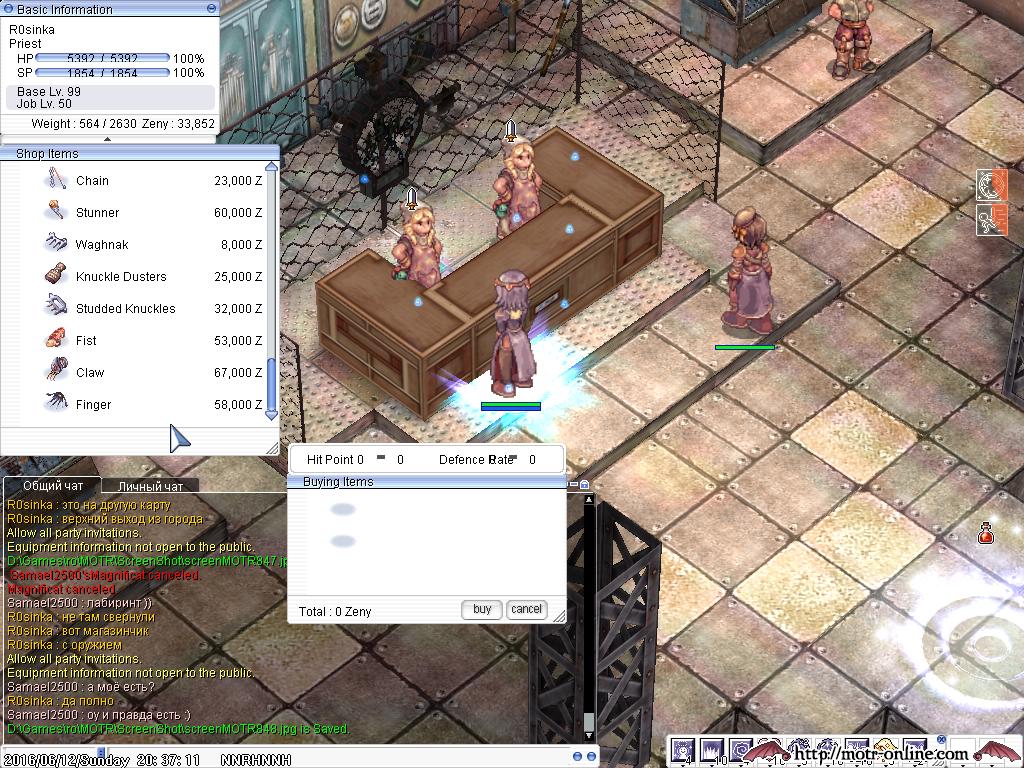This screenshot has height=768, width=1024.
Task: Switch to the Личный чат tab
Action: (x=150, y=486)
